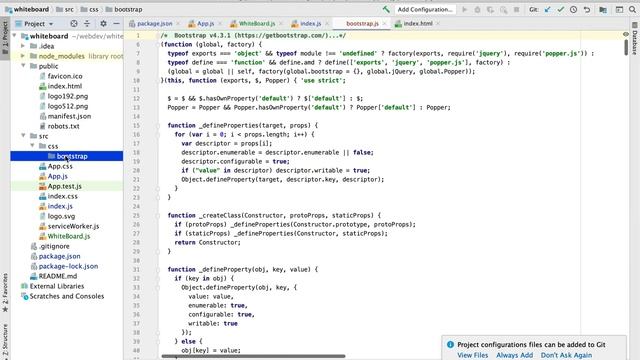Screen dimensions: 640x360
Task: Click Always Add in Git notification
Action: 514,355
